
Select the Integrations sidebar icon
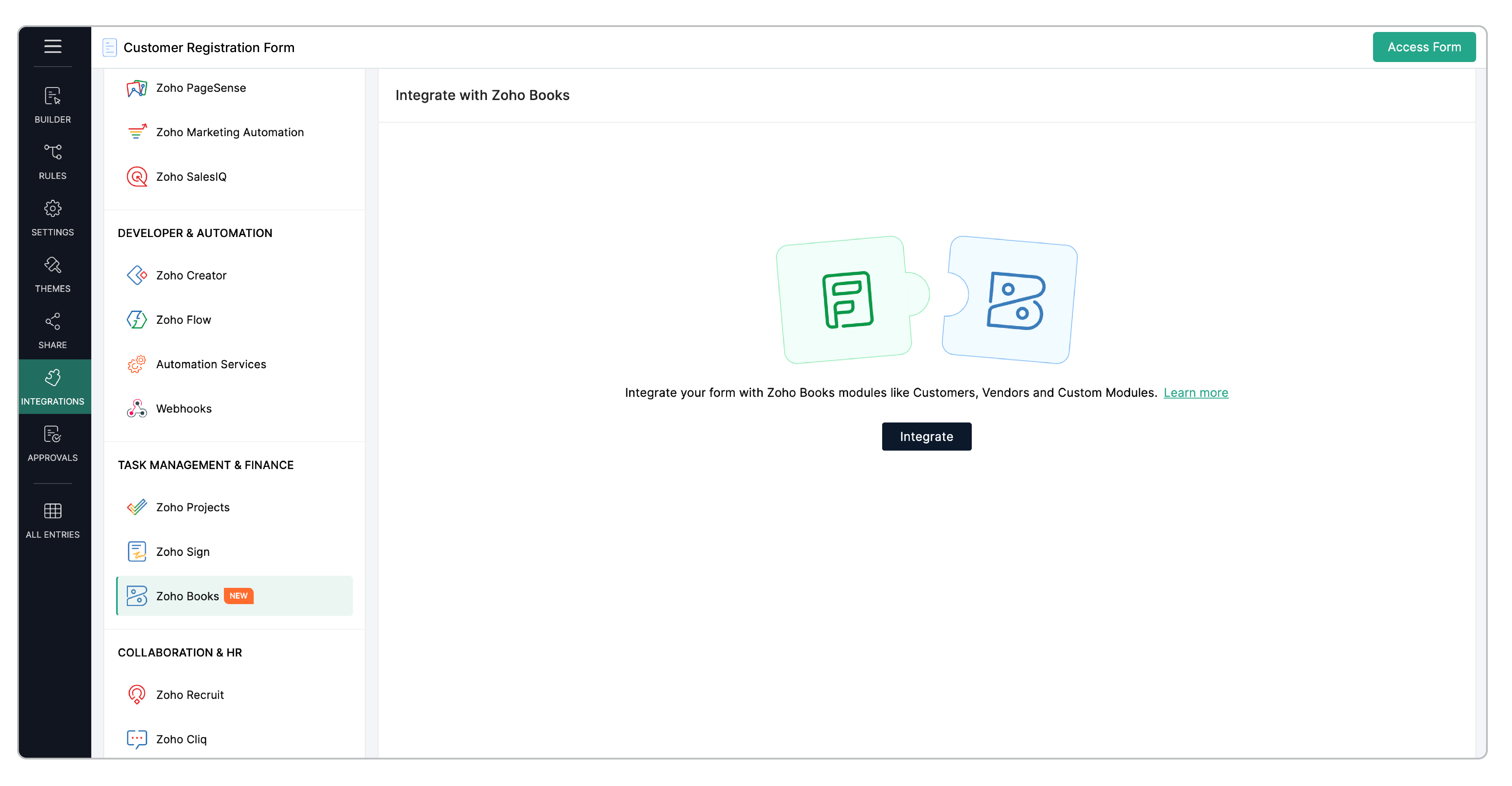point(53,386)
